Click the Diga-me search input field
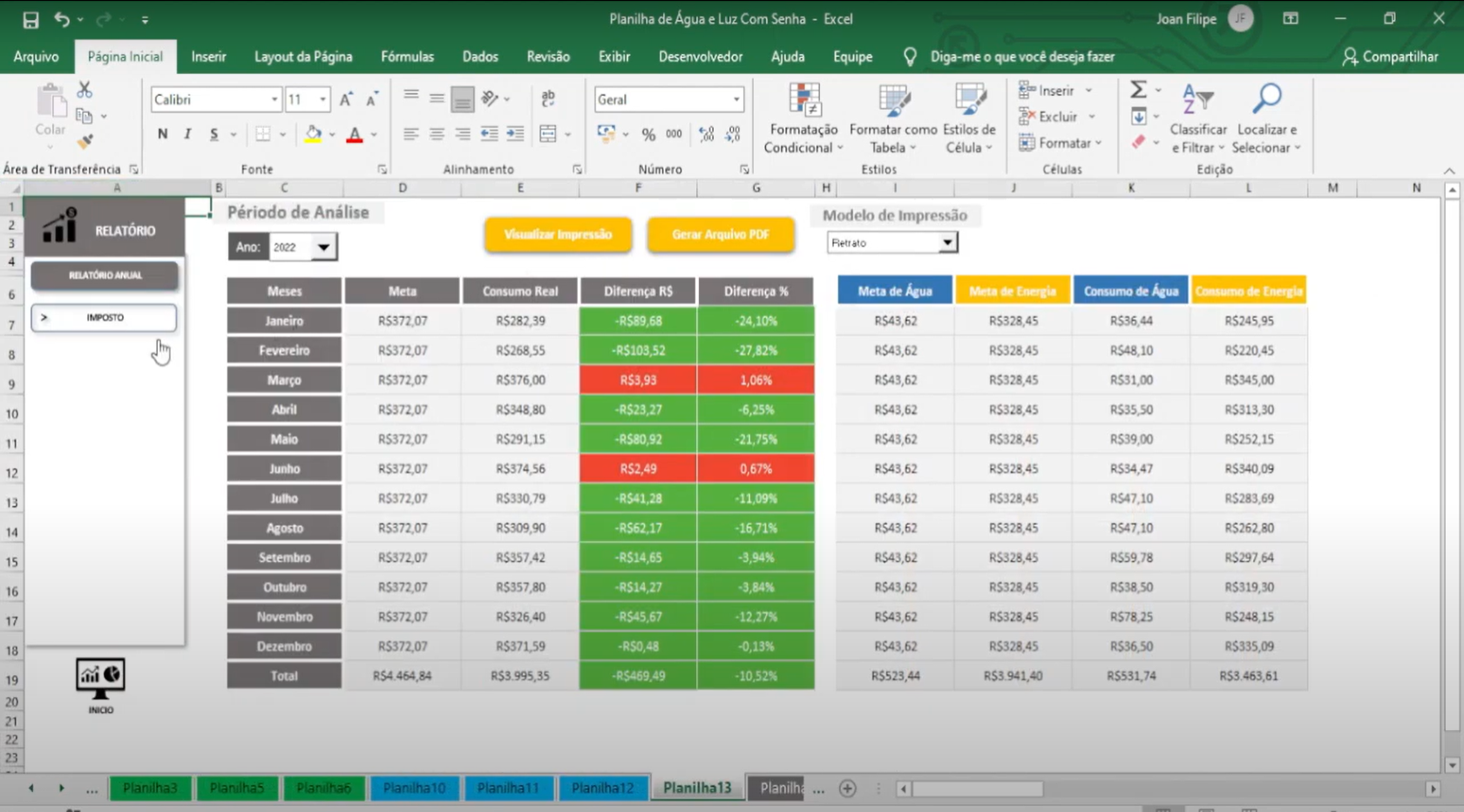The image size is (1464, 812). [x=1022, y=57]
